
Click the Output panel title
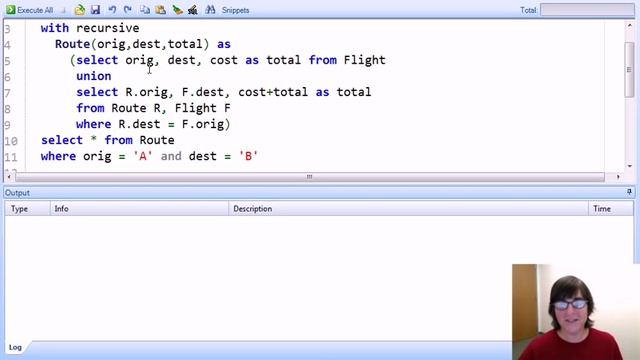pos(17,193)
